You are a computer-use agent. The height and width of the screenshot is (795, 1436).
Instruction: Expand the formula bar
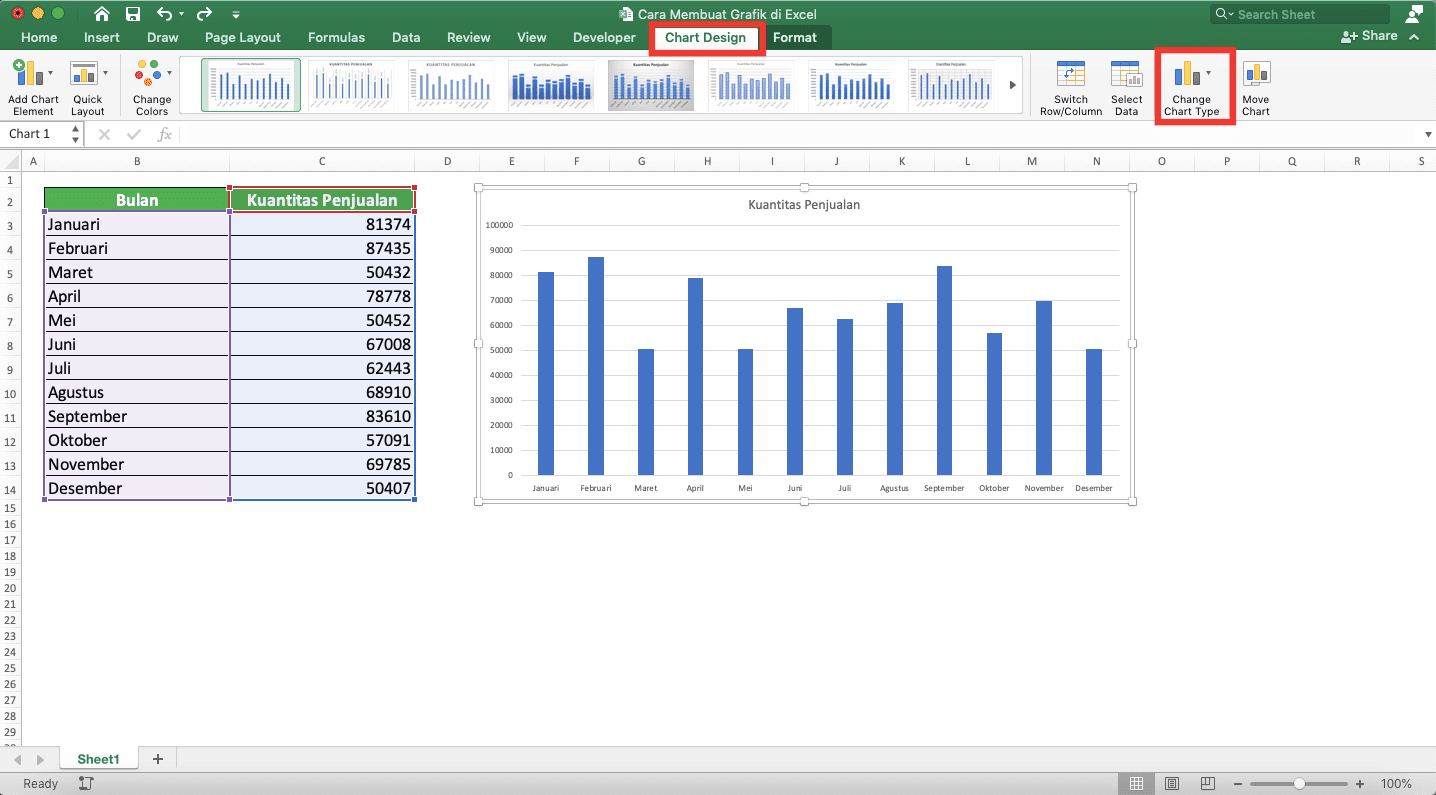1427,134
